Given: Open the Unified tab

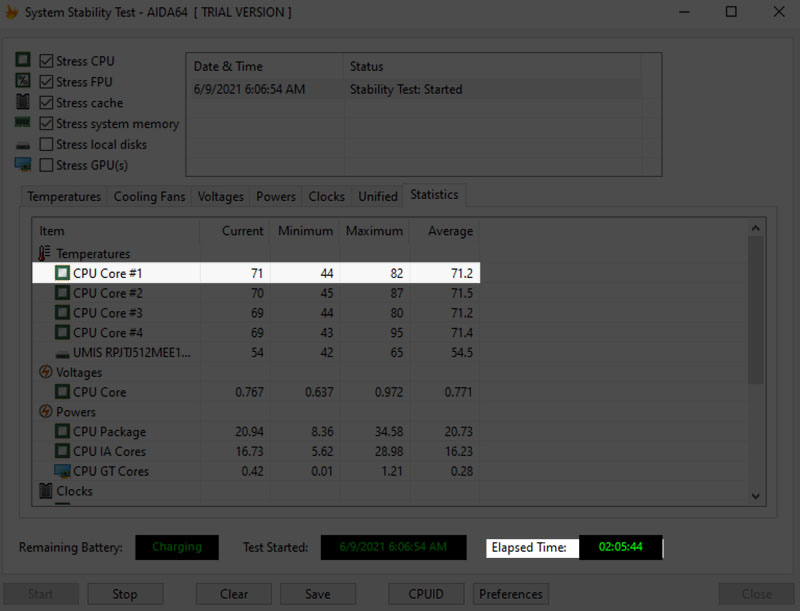Looking at the screenshot, I should pos(378,196).
